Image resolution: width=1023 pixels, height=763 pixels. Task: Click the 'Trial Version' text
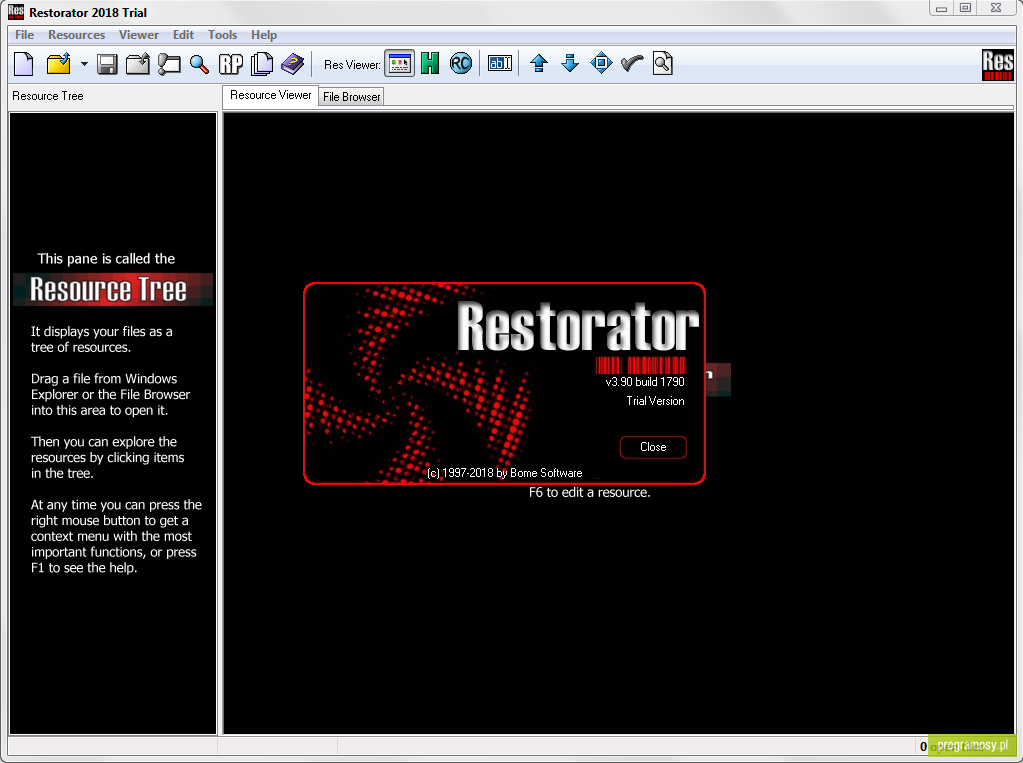click(655, 401)
